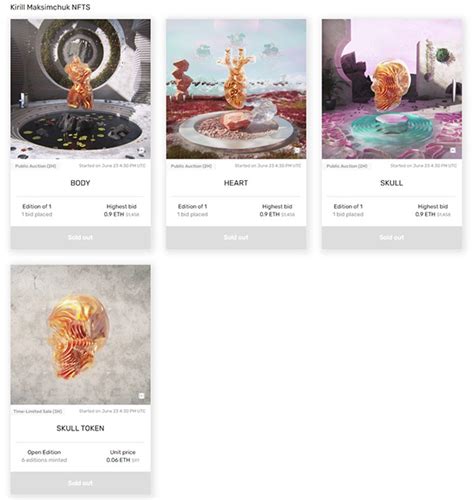Open the BODY artwork thumbnail
Screen dimensions: 474x500
[80, 89]
